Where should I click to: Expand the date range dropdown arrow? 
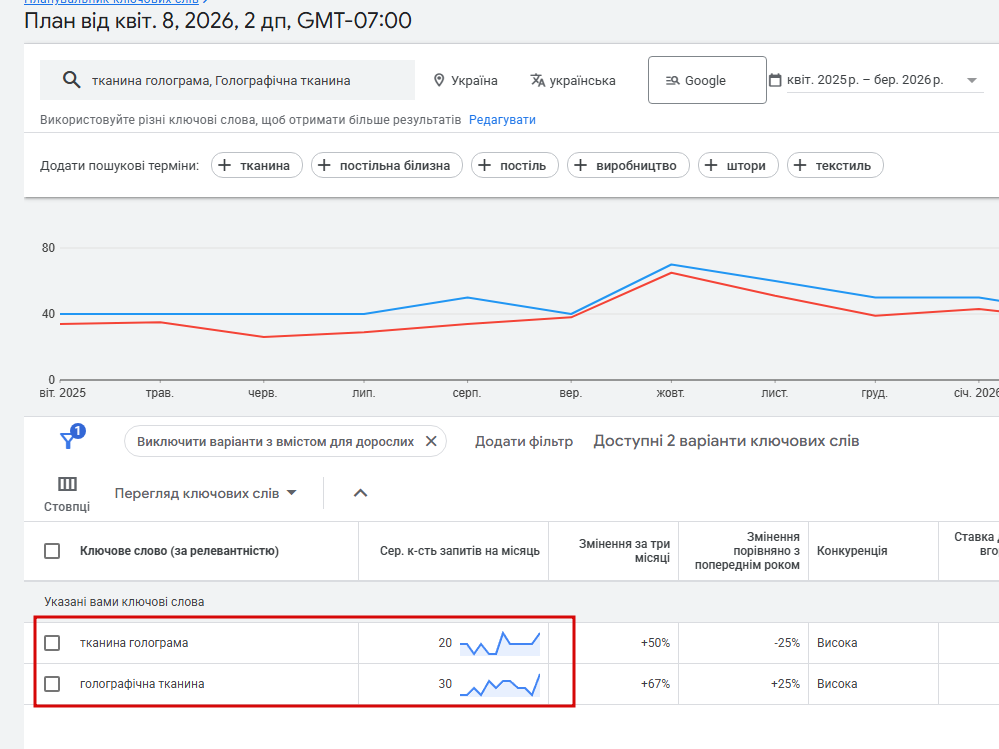coord(972,81)
